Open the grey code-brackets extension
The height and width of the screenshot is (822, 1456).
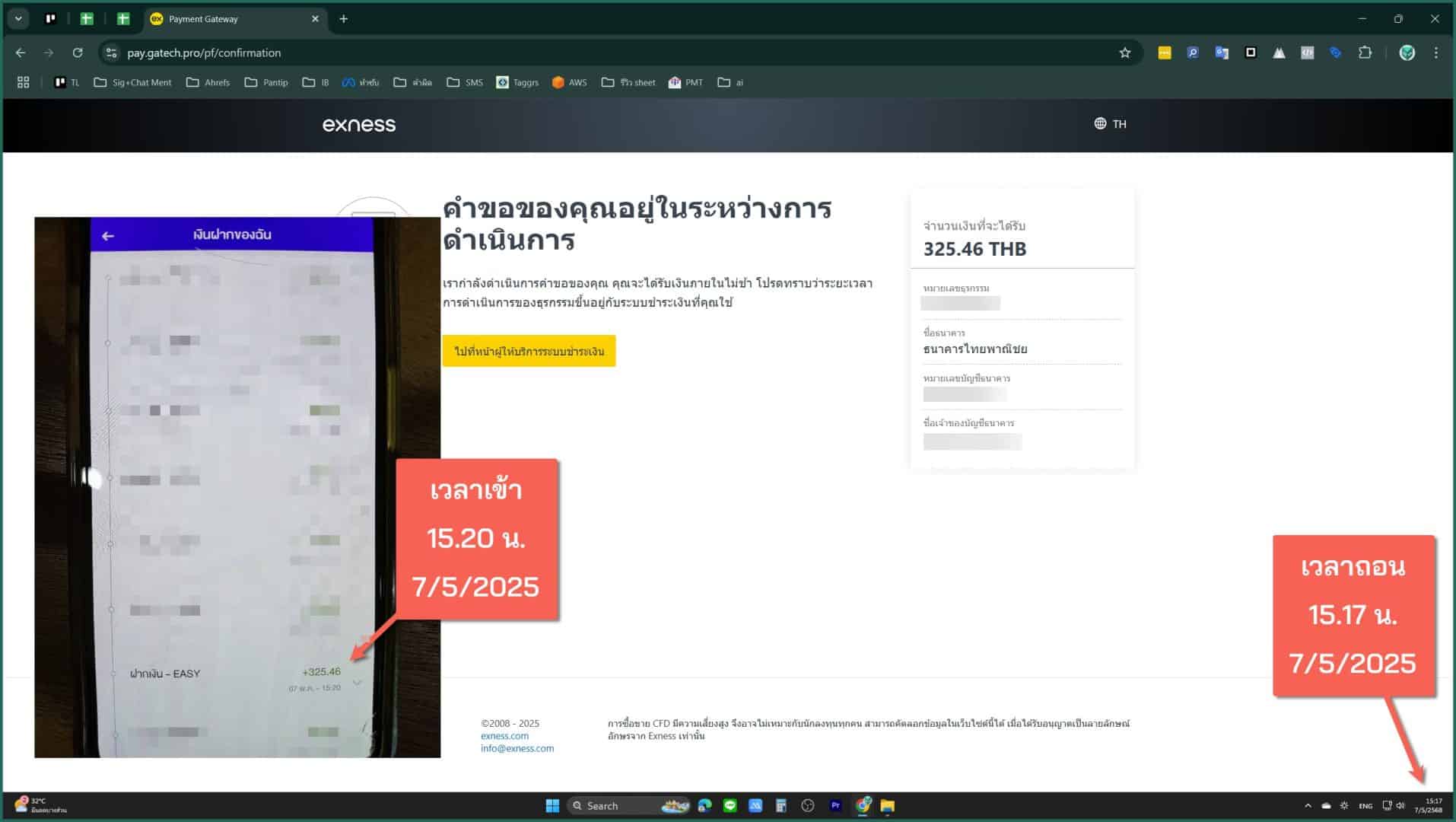(x=1307, y=53)
